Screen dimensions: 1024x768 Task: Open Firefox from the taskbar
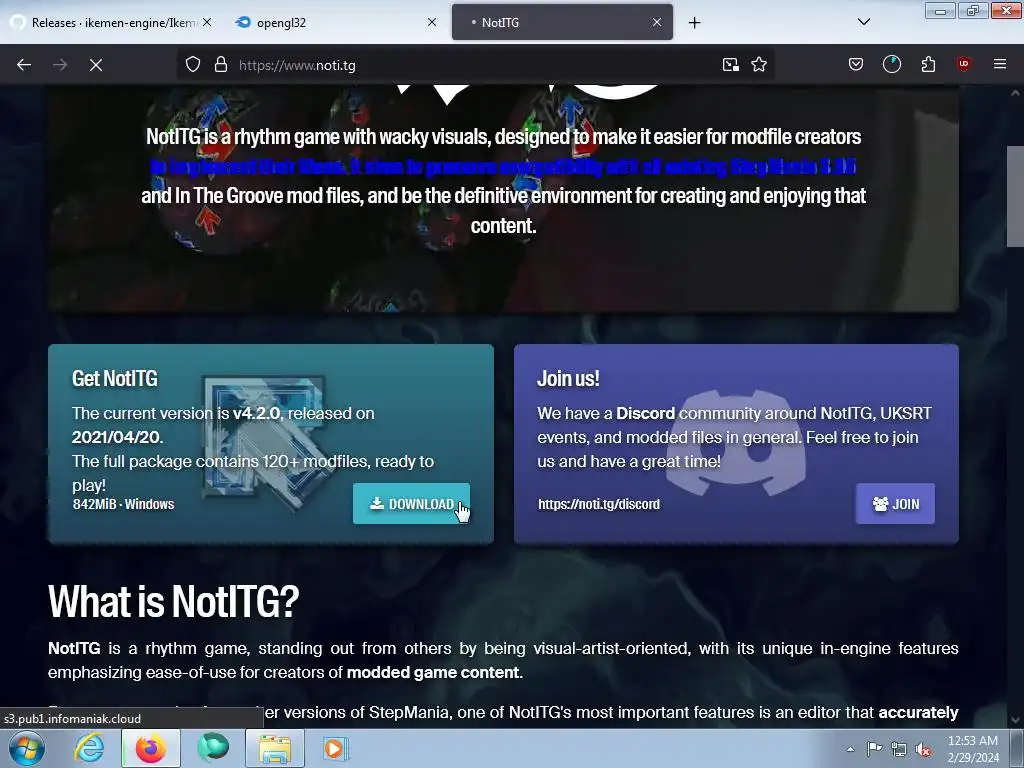pos(151,748)
